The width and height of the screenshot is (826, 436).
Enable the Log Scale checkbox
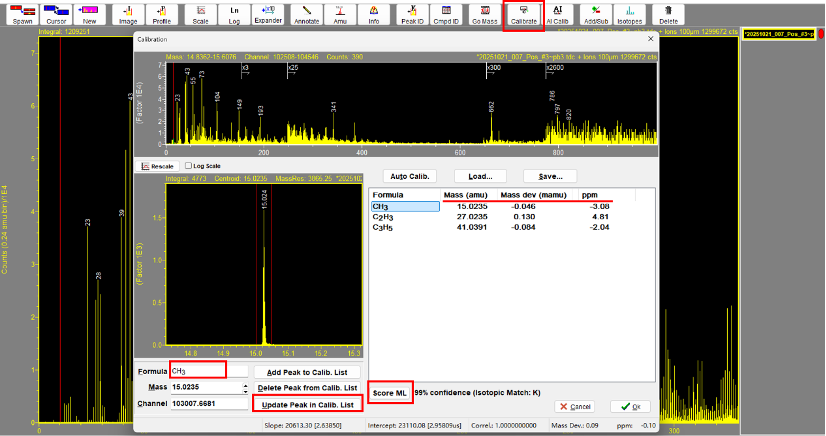(x=189, y=166)
